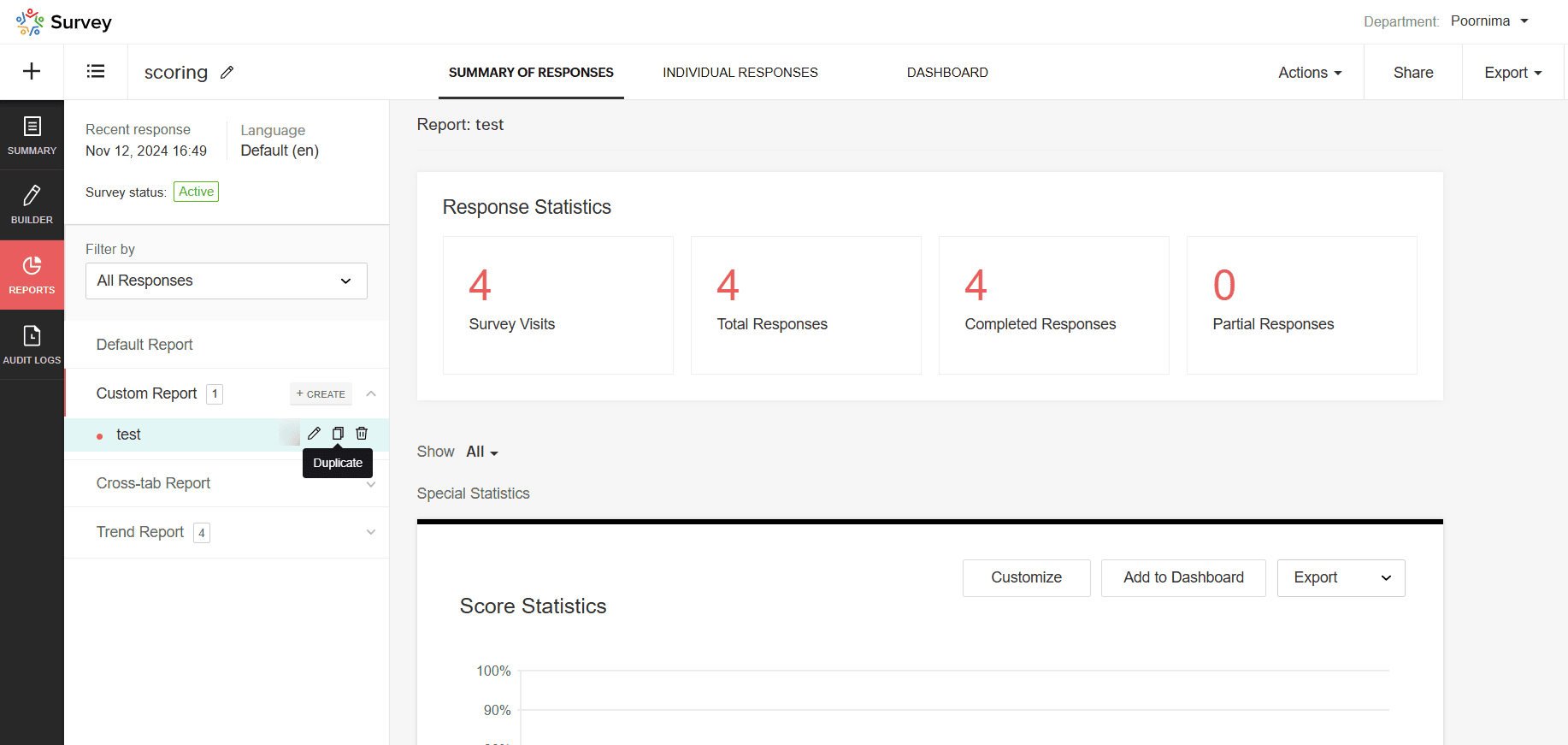Switch to the Dashboard tab
1568x745 pixels.
(947, 73)
